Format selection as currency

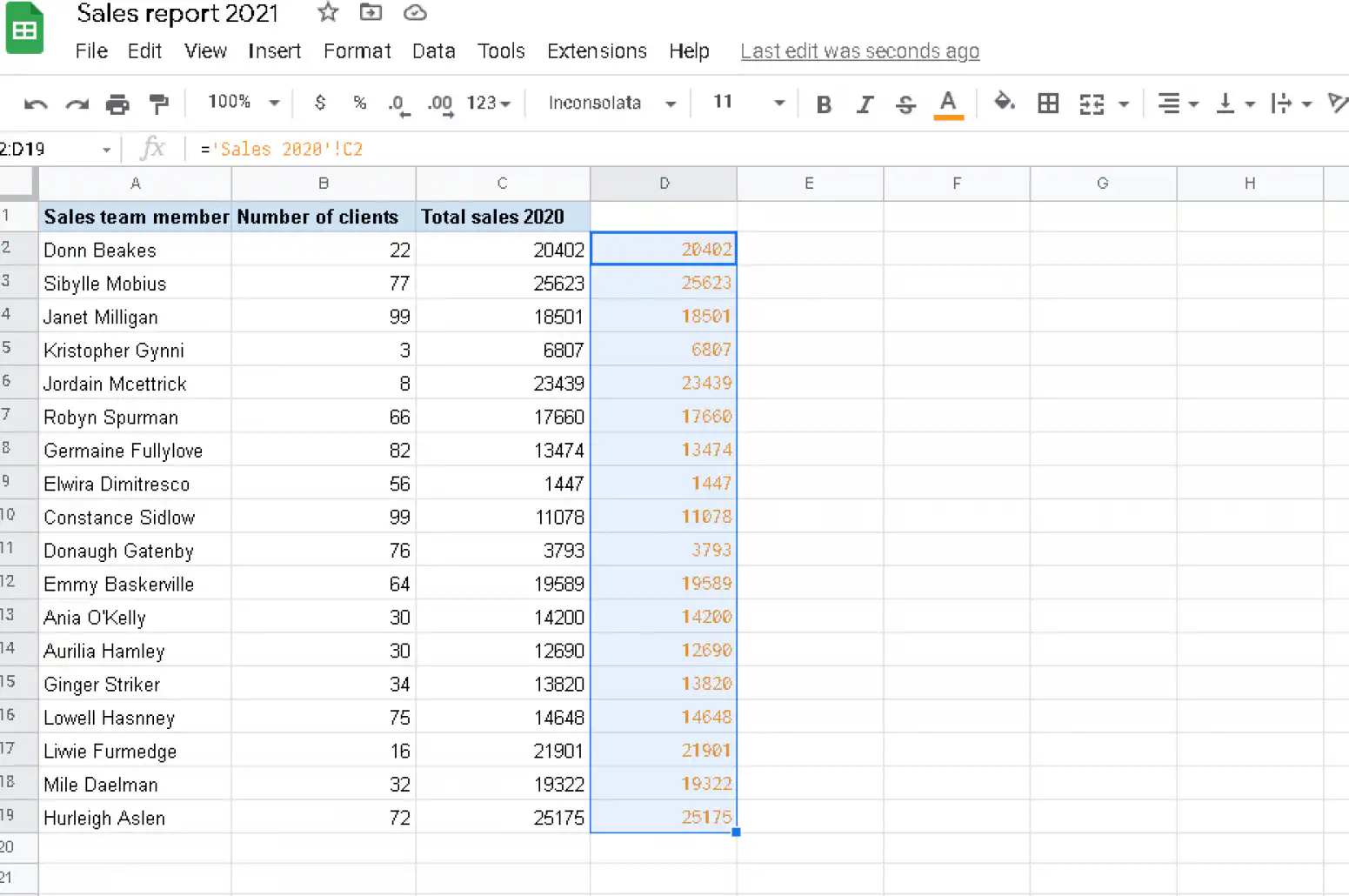click(320, 103)
